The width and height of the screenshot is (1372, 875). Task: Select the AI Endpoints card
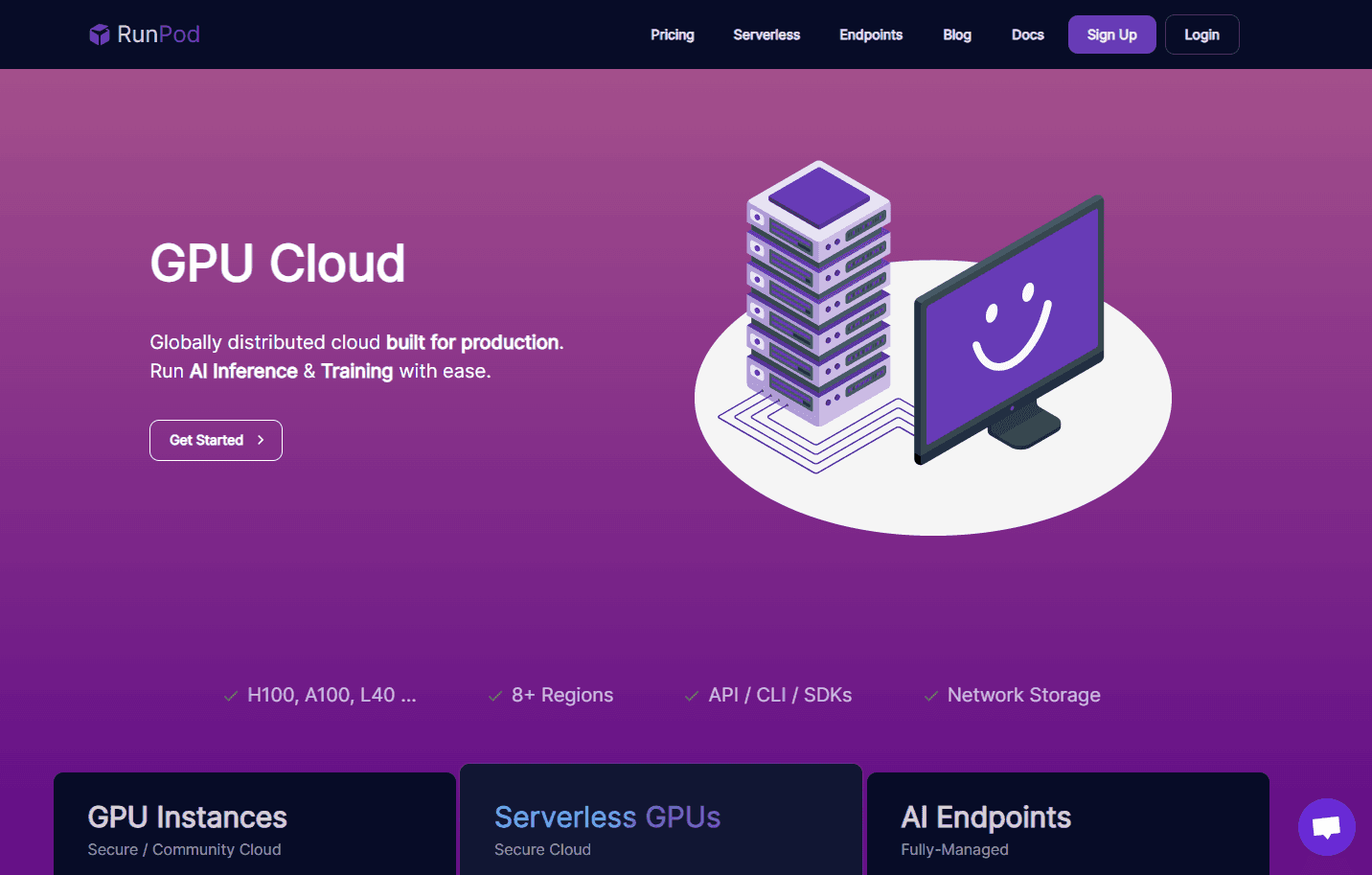click(x=1068, y=824)
